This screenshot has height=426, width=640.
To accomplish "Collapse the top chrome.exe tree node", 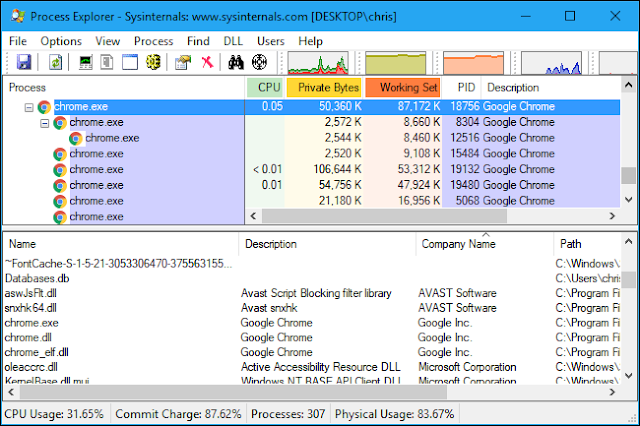I will 29,107.
